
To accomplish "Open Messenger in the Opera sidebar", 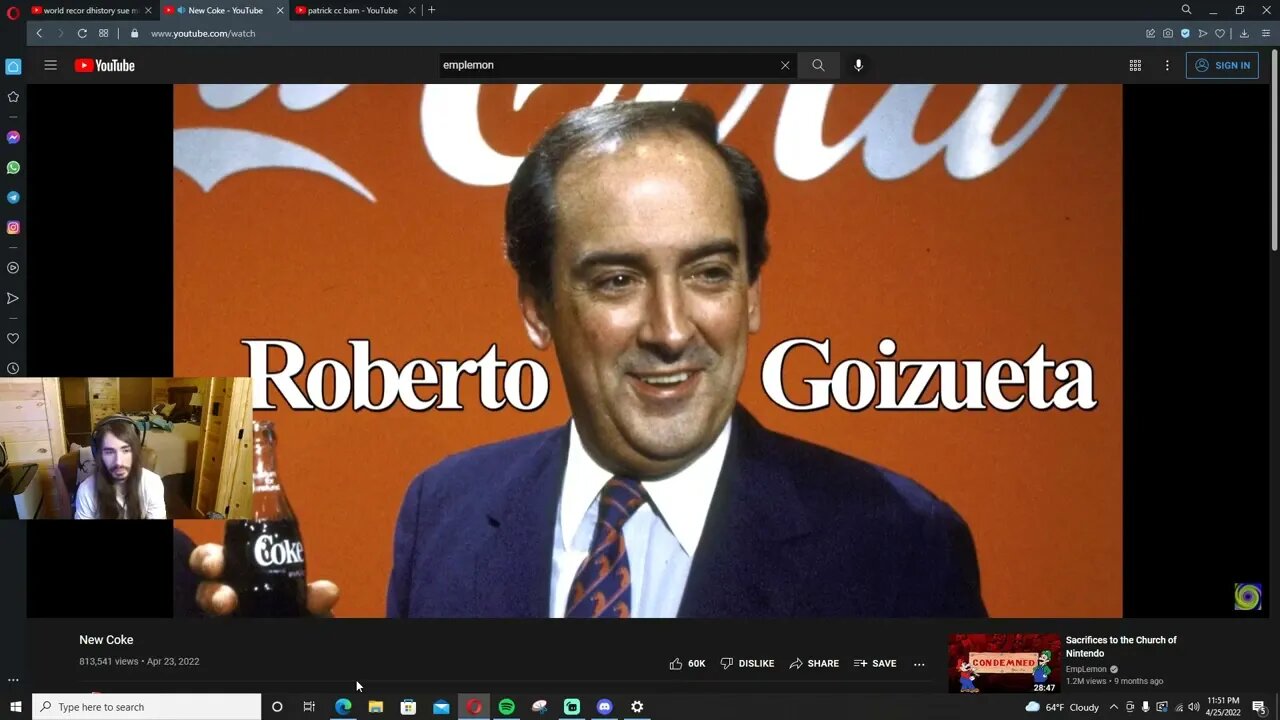I will [x=13, y=137].
